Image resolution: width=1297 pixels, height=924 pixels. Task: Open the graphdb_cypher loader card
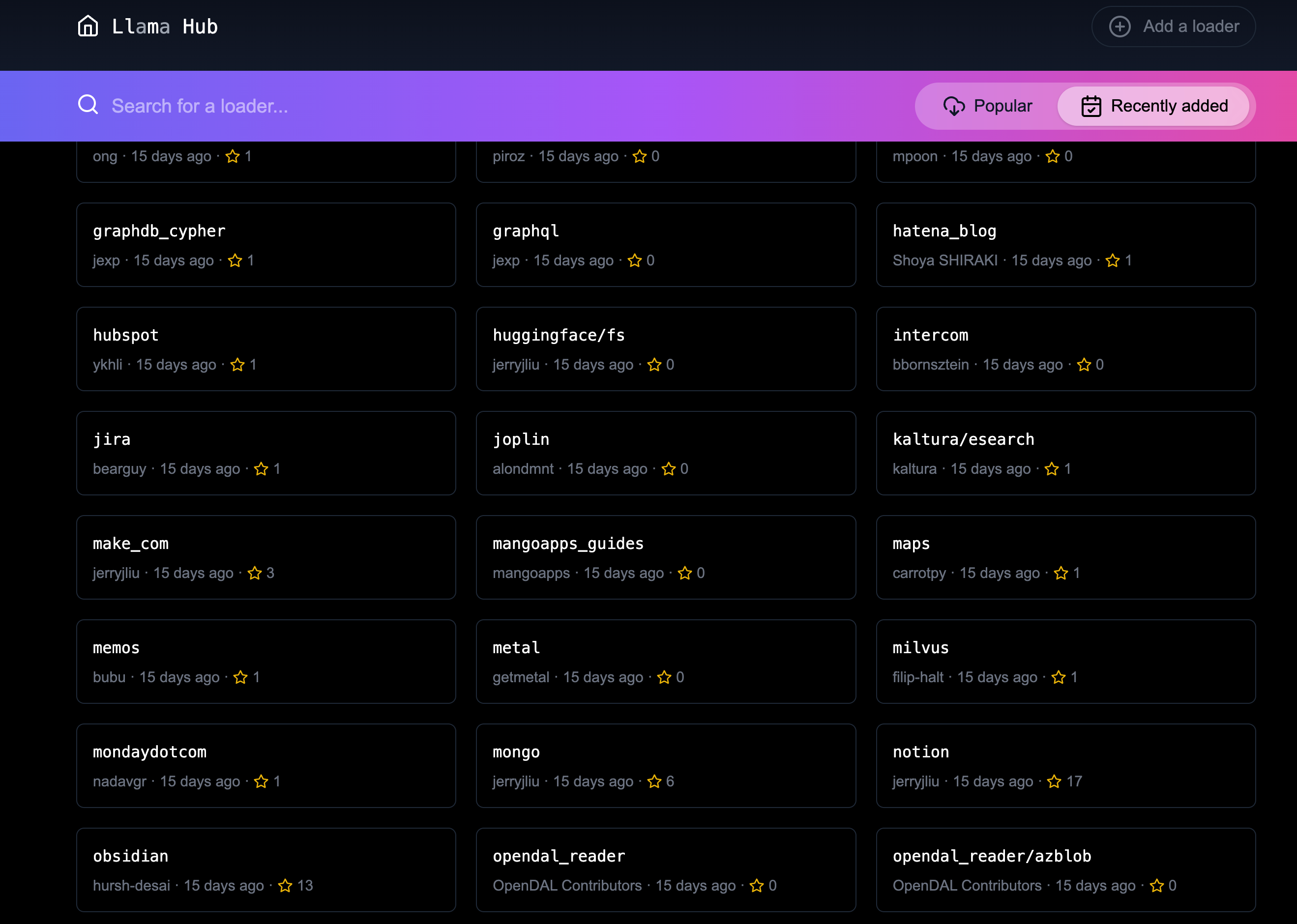[x=266, y=245]
